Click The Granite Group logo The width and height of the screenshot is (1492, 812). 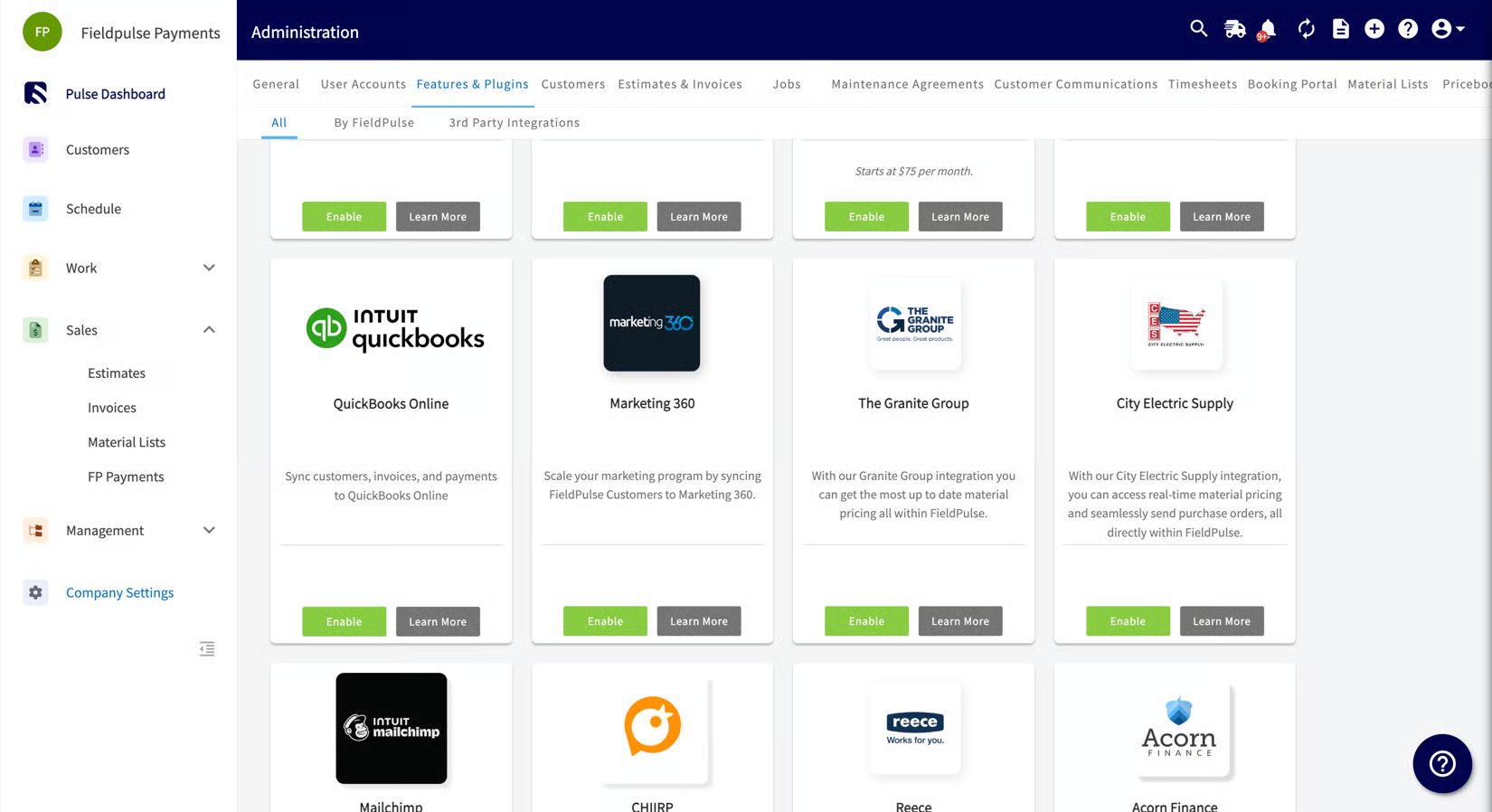914,324
